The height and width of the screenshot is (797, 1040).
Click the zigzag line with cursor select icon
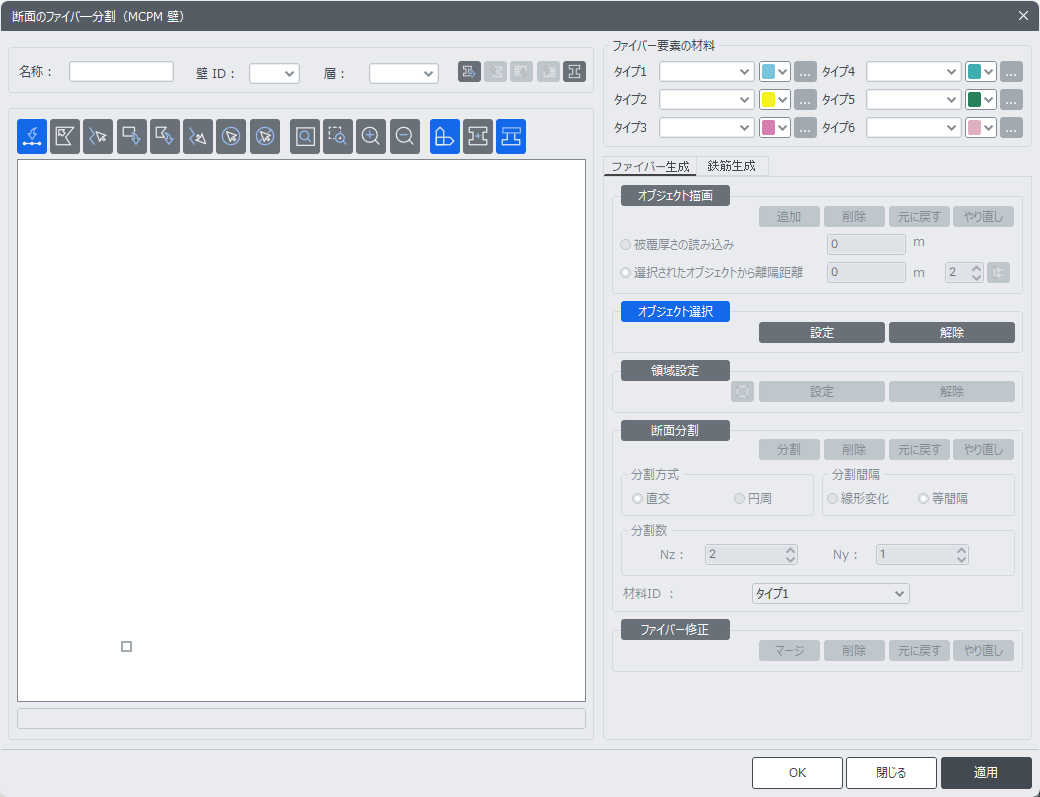coord(98,137)
